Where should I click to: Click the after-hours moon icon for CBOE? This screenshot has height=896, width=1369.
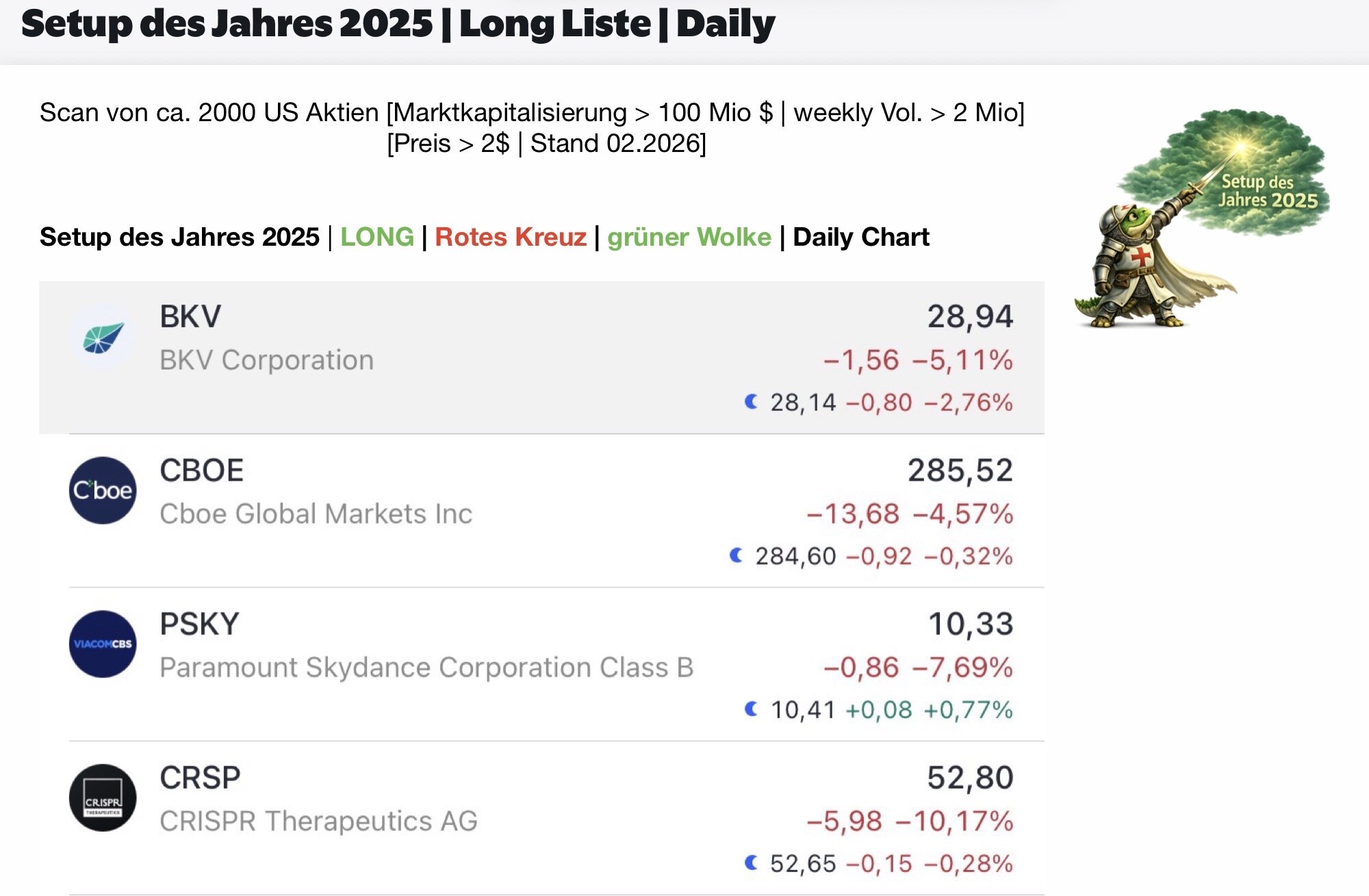(x=736, y=555)
